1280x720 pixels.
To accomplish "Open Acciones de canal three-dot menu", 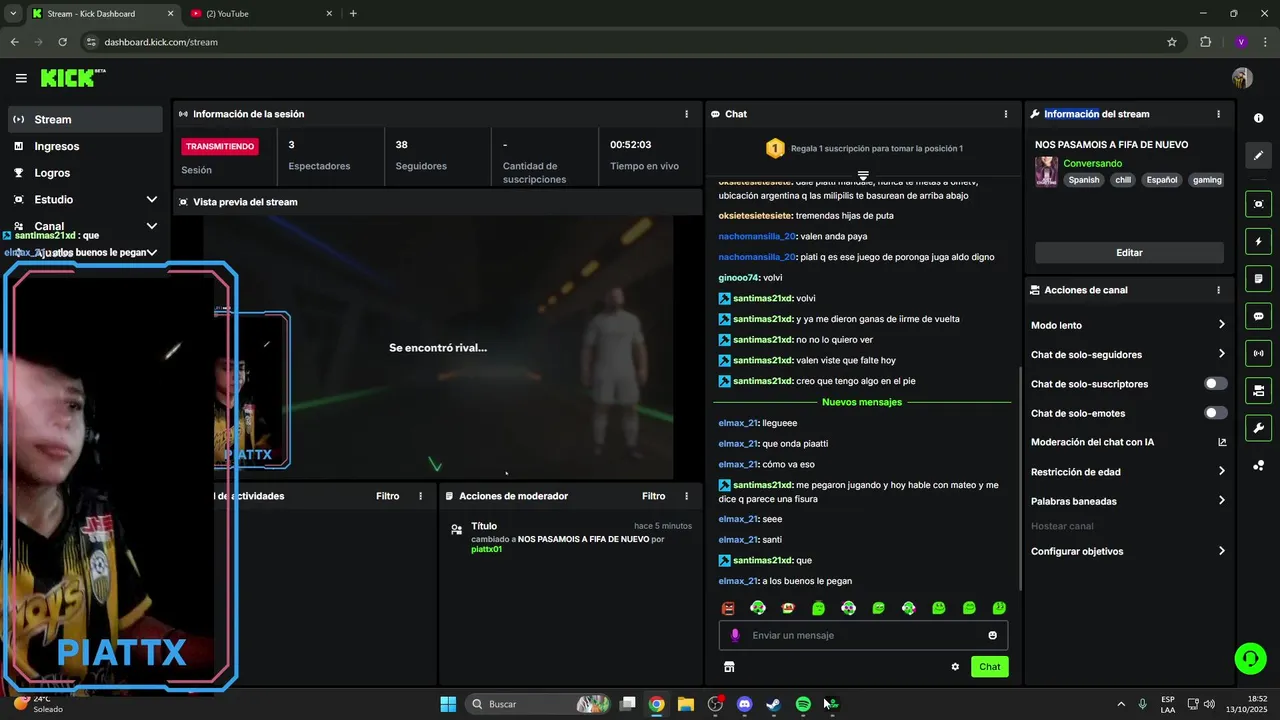I will 1218,290.
